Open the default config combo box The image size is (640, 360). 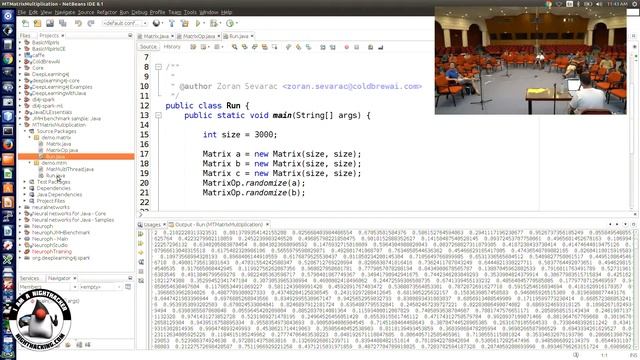(x=125, y=23)
